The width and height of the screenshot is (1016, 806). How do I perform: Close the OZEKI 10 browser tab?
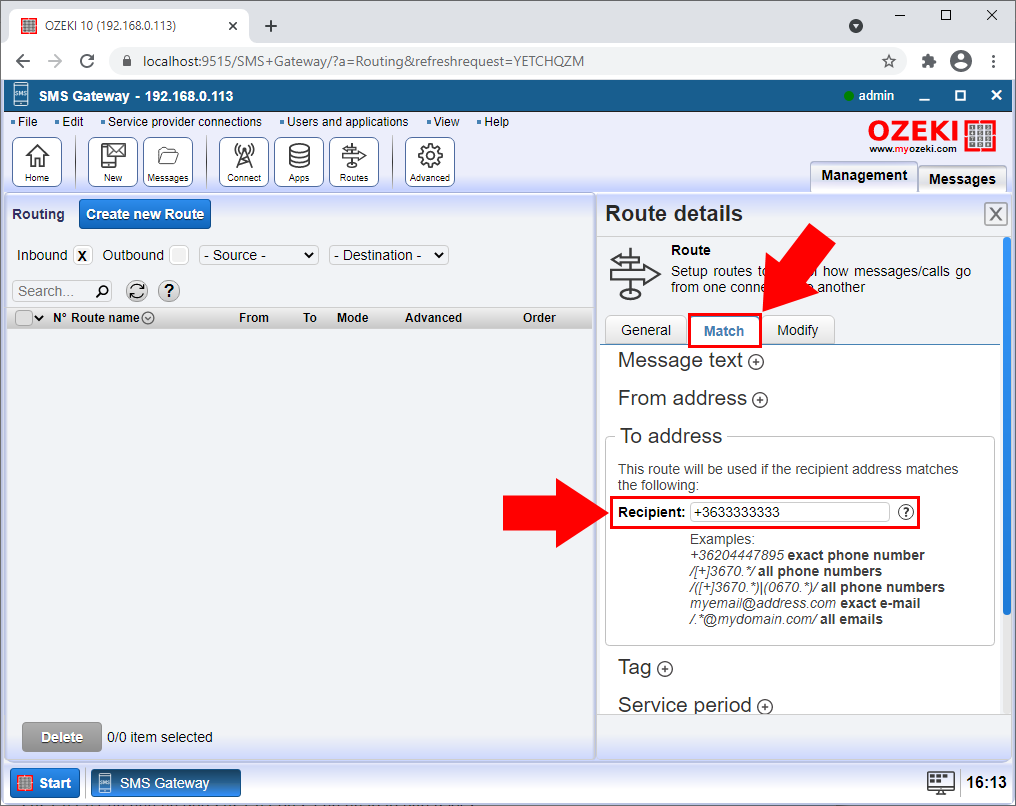click(233, 26)
